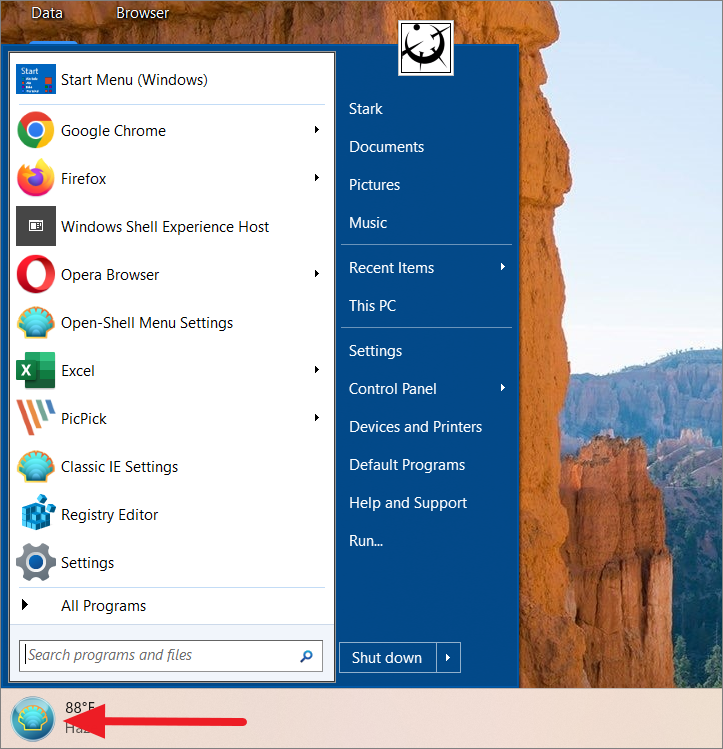Open Registry Editor via its cube icon
723x749 pixels.
(35, 515)
